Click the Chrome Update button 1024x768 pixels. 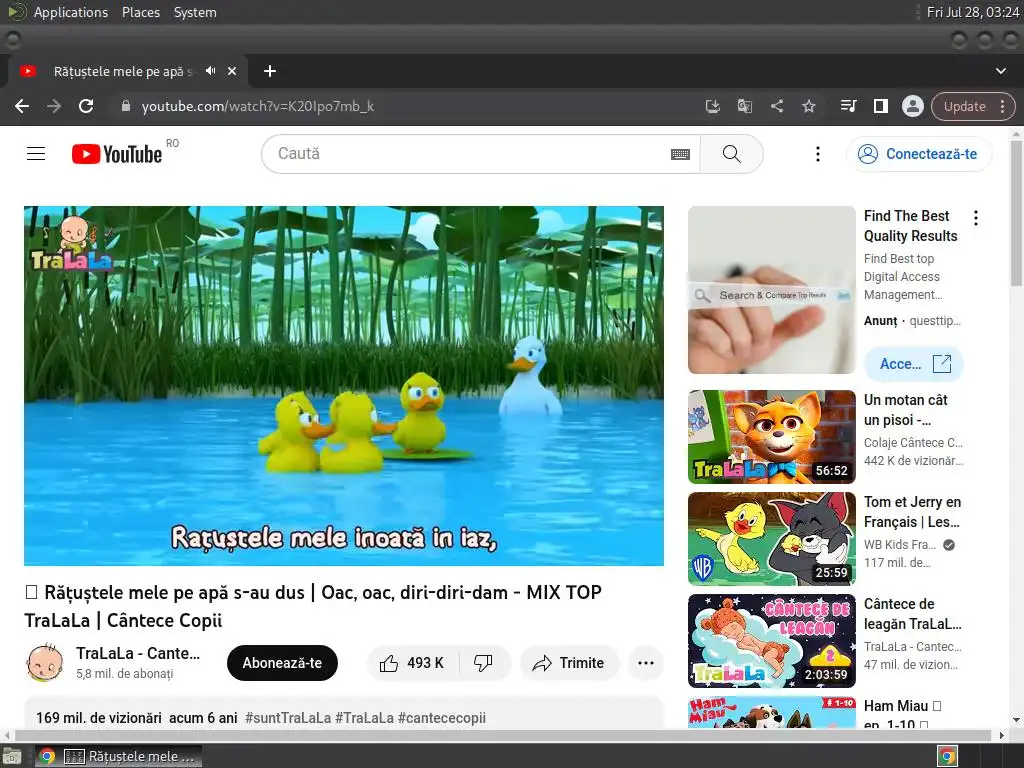965,106
